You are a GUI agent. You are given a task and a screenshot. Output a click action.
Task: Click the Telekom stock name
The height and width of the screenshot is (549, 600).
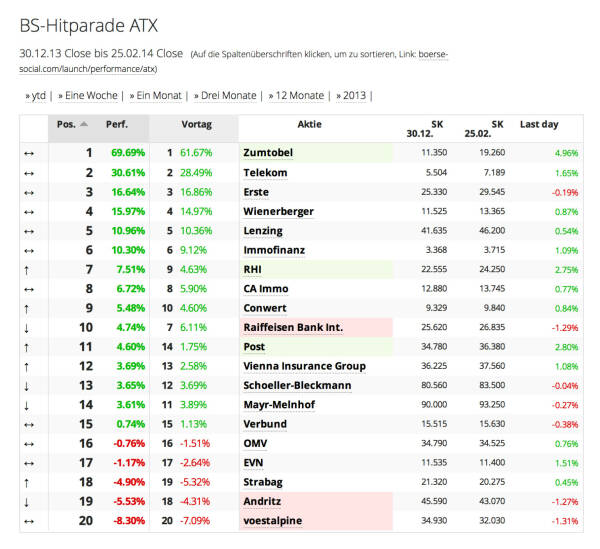click(x=265, y=173)
